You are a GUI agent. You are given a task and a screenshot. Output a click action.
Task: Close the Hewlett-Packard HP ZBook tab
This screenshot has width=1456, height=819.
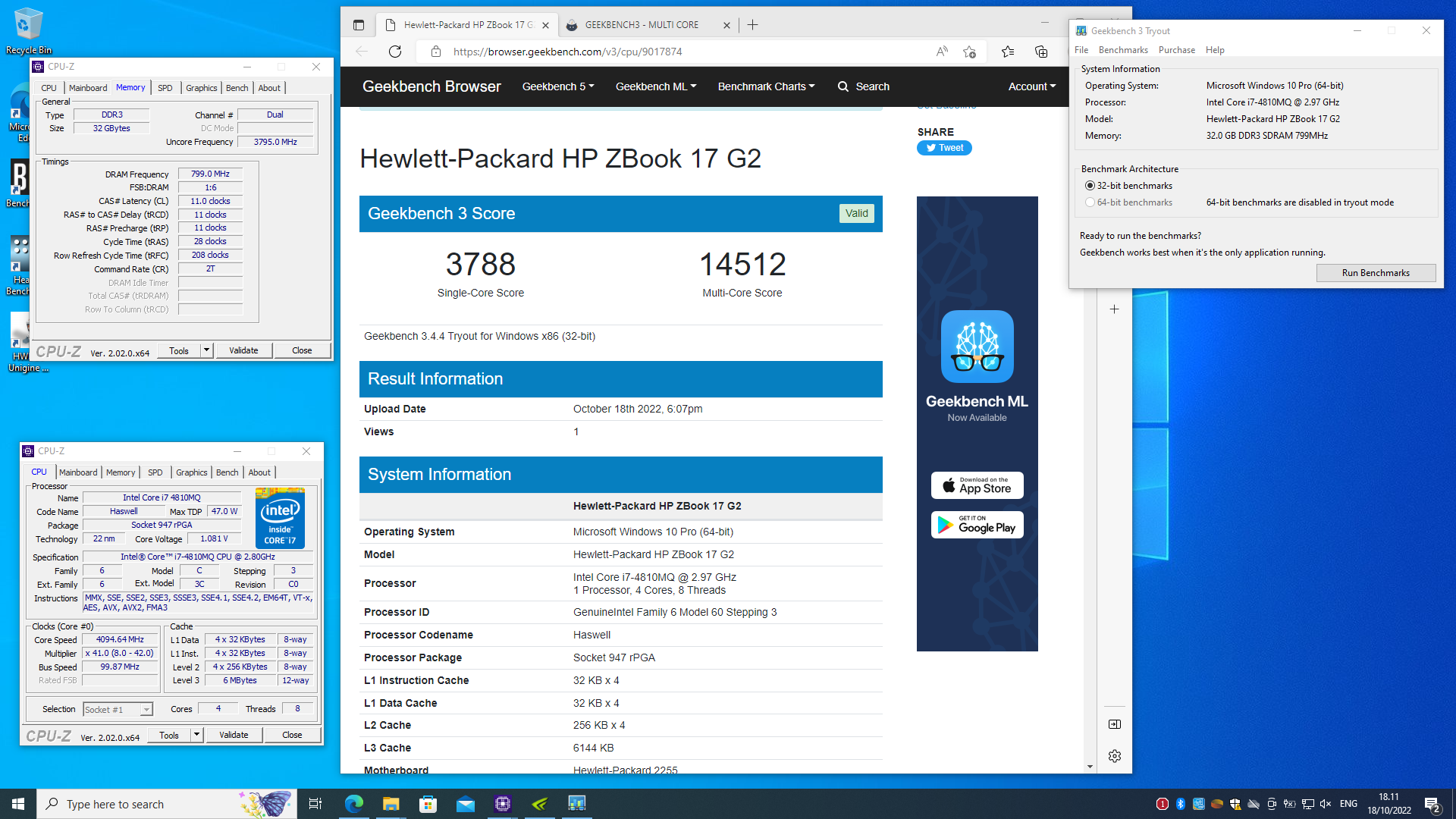click(x=545, y=25)
